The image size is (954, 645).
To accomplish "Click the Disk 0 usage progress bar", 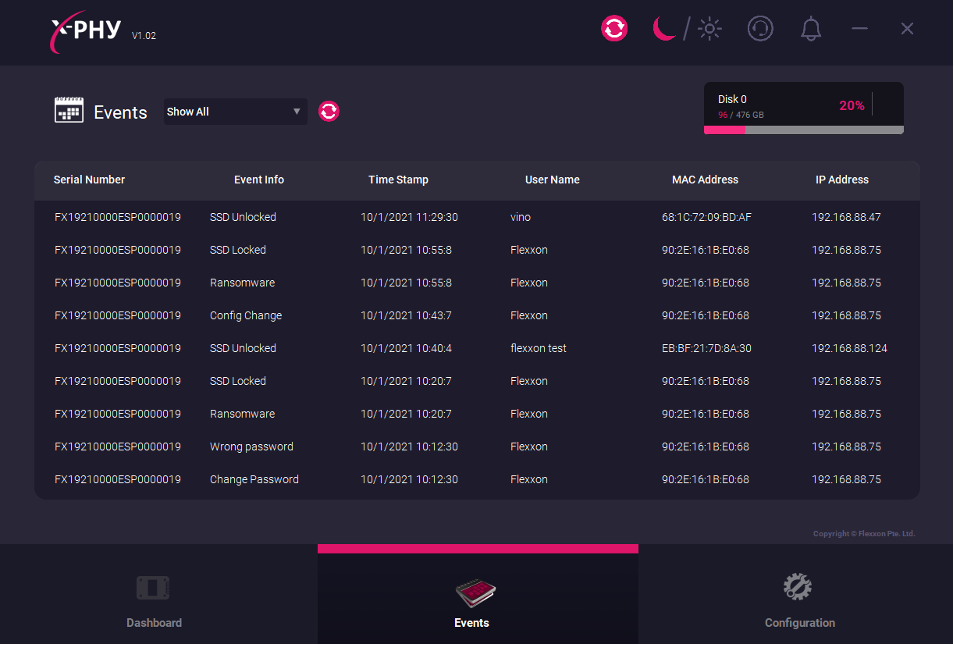I will 803,130.
